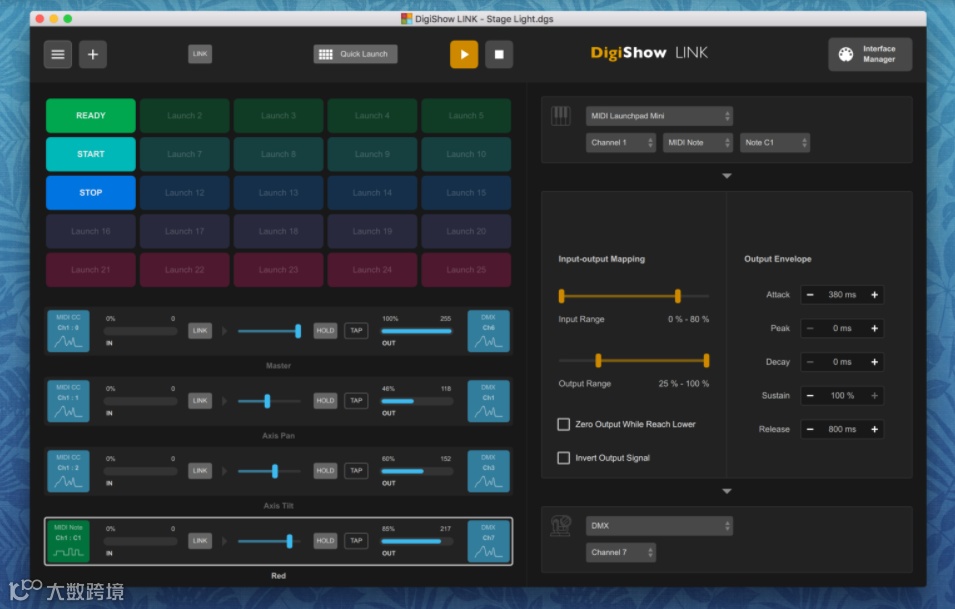
Task: Toggle LINK on the Master slot
Action: point(200,331)
